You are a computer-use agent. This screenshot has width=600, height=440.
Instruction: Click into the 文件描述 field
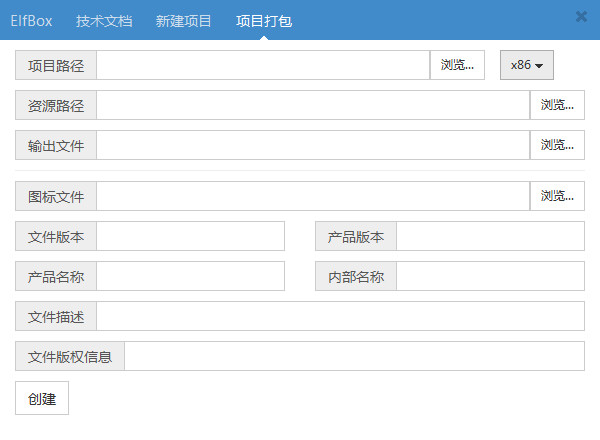coord(340,316)
